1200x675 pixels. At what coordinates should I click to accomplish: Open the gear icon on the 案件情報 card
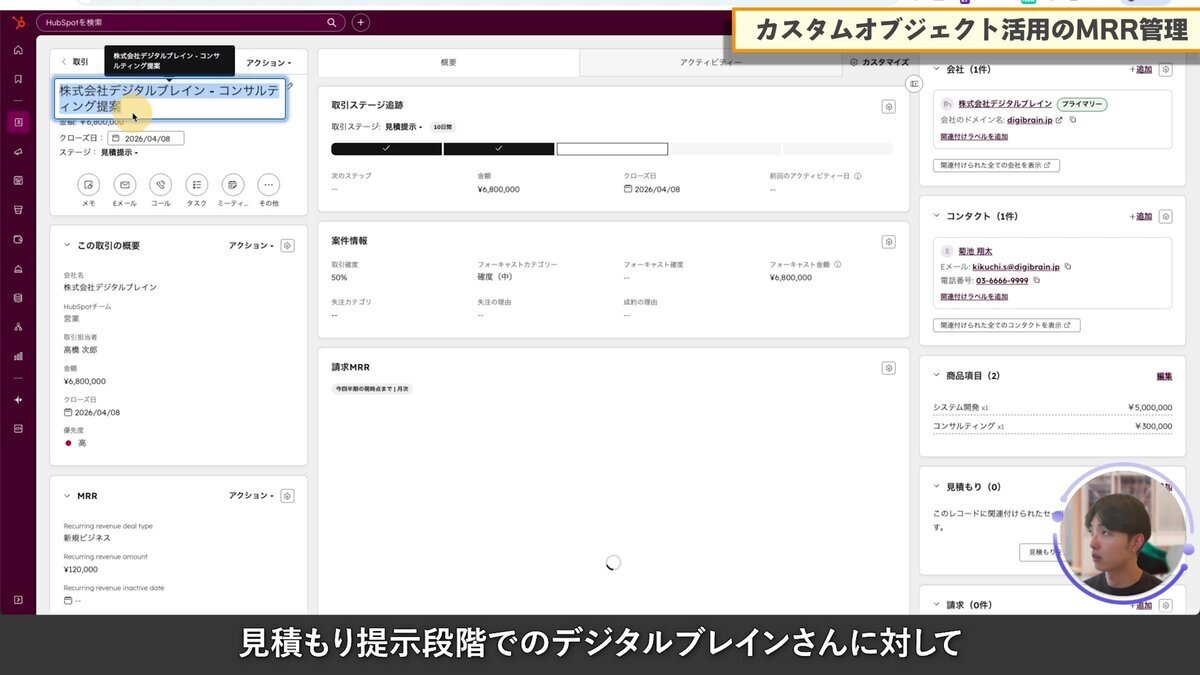[888, 240]
